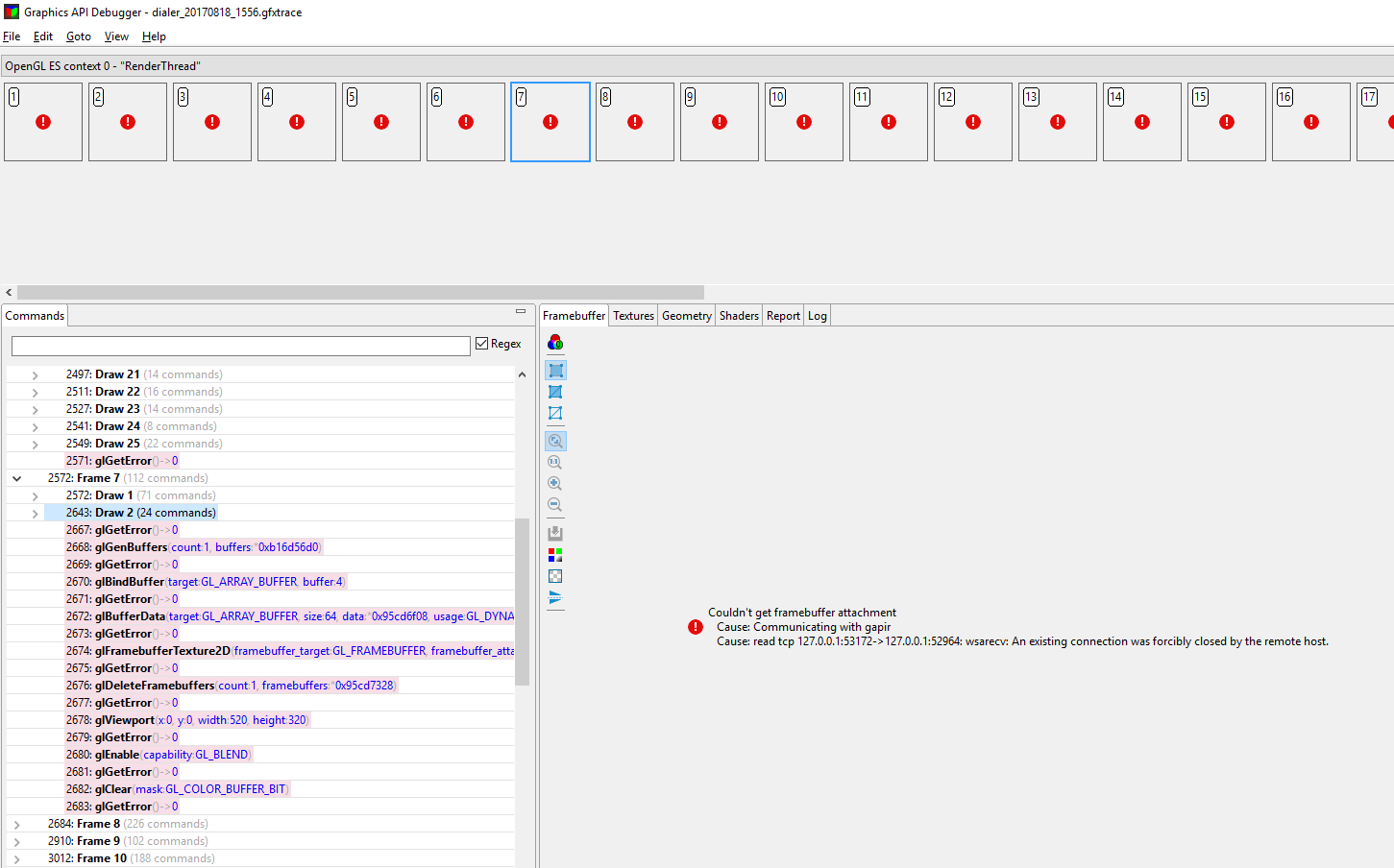Toggle the Regex search checkbox

tap(479, 343)
